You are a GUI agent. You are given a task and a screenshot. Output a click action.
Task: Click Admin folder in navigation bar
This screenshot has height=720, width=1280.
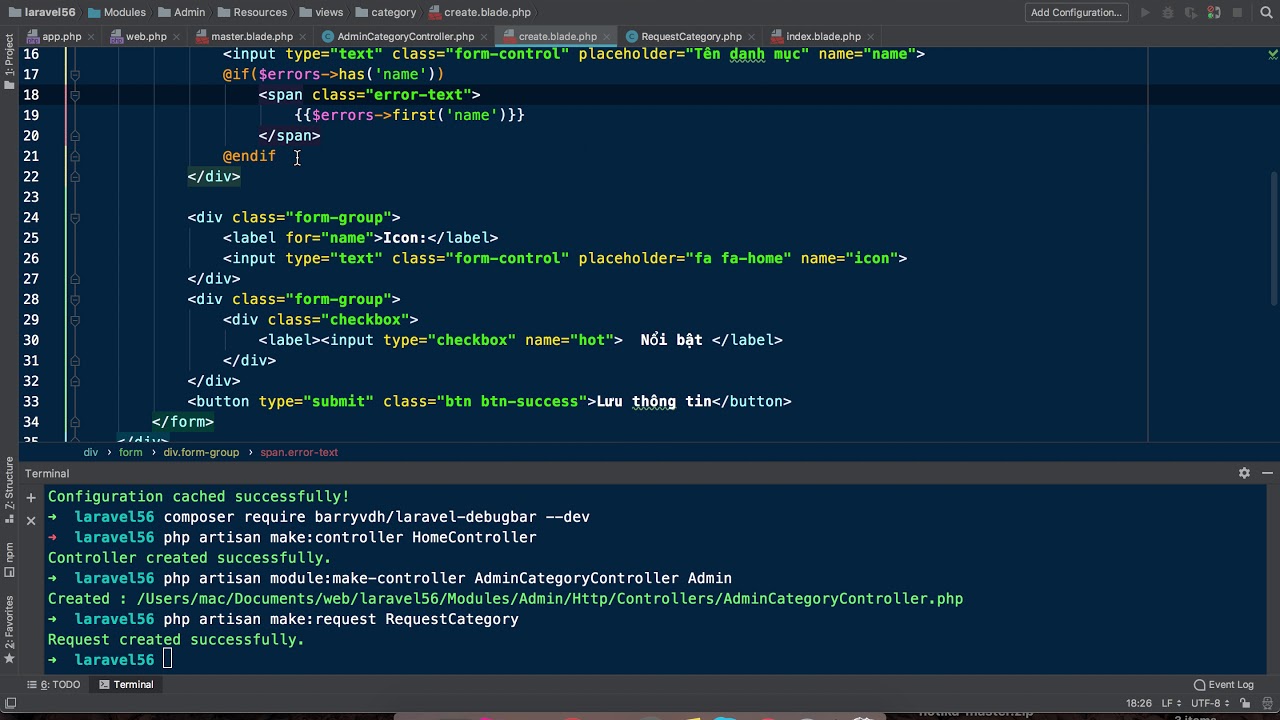[x=181, y=12]
